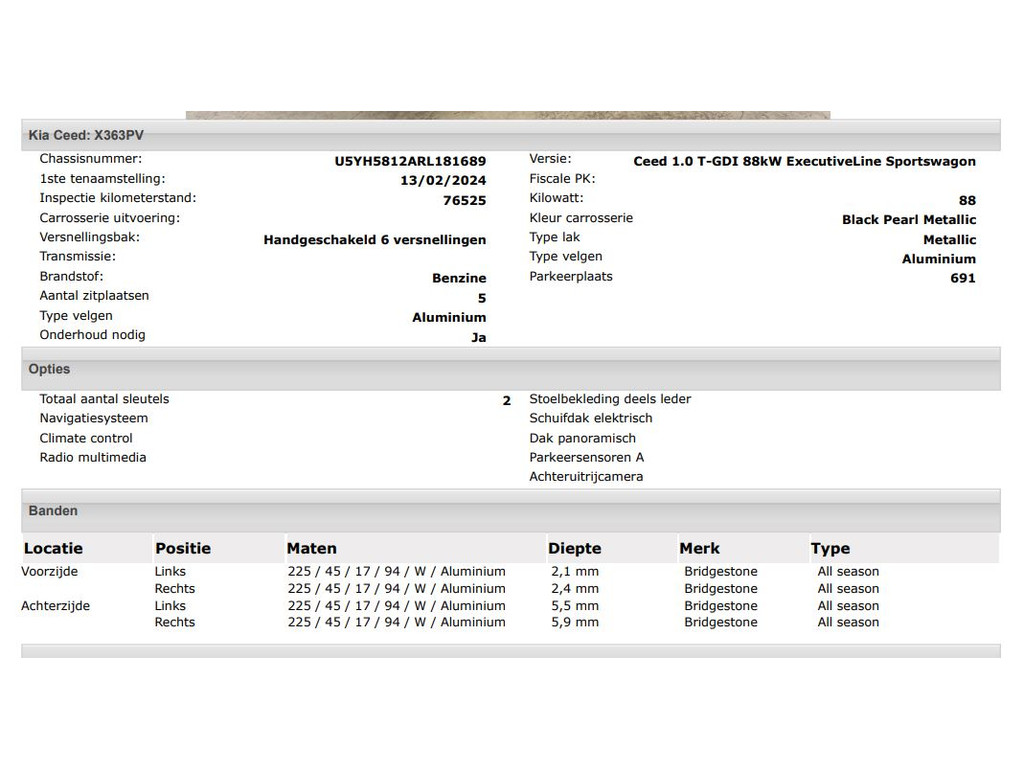Click the Versie value Ceed 1.0 T-GDI
1024x768 pixels.
pyautogui.click(x=805, y=161)
